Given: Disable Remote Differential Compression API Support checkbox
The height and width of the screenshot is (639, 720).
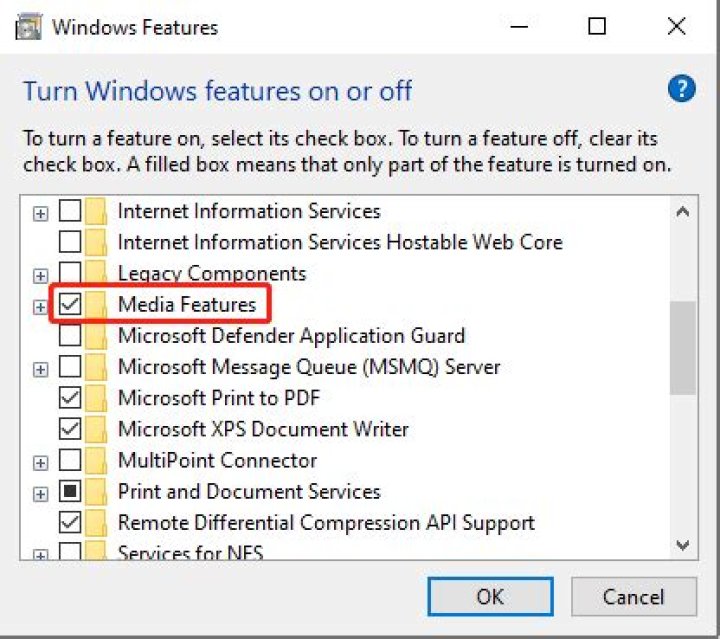Looking at the screenshot, I should [70, 522].
